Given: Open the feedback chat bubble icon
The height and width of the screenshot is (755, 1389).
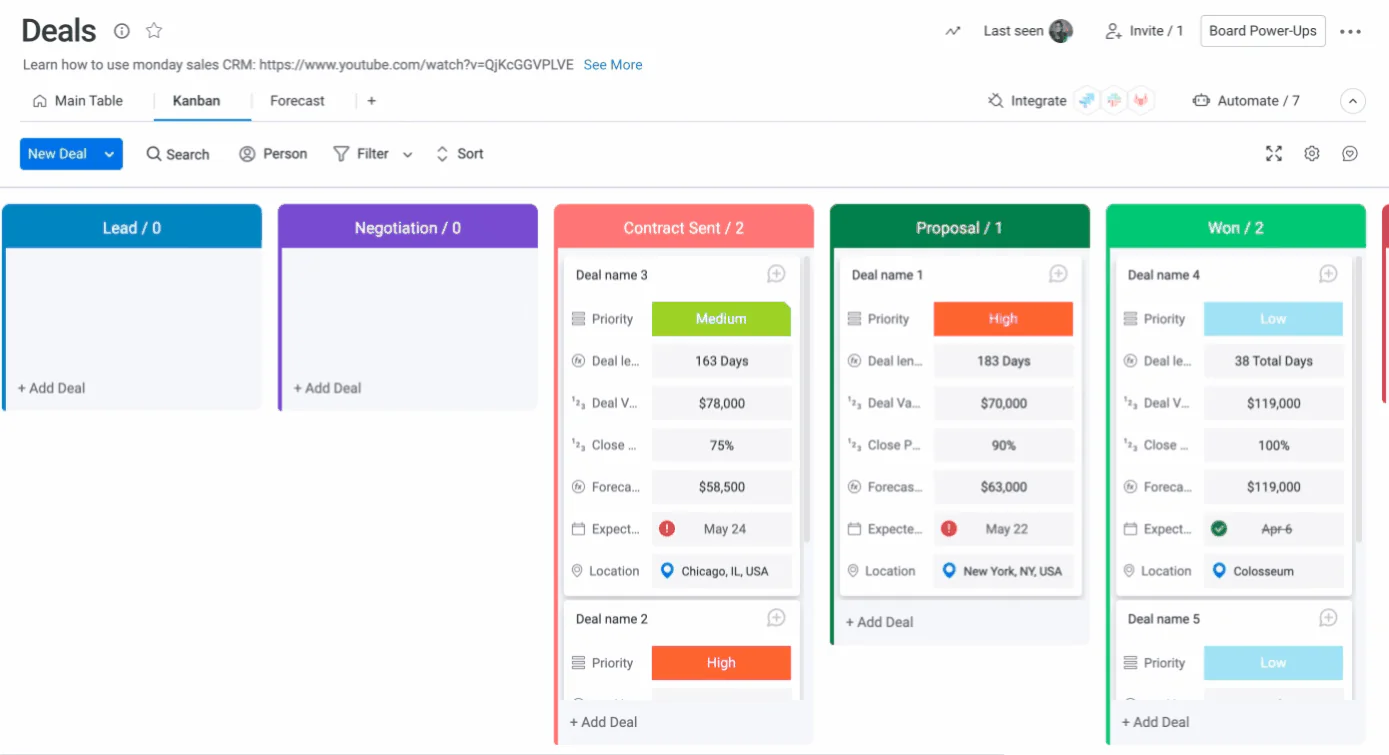Looking at the screenshot, I should coord(1350,153).
